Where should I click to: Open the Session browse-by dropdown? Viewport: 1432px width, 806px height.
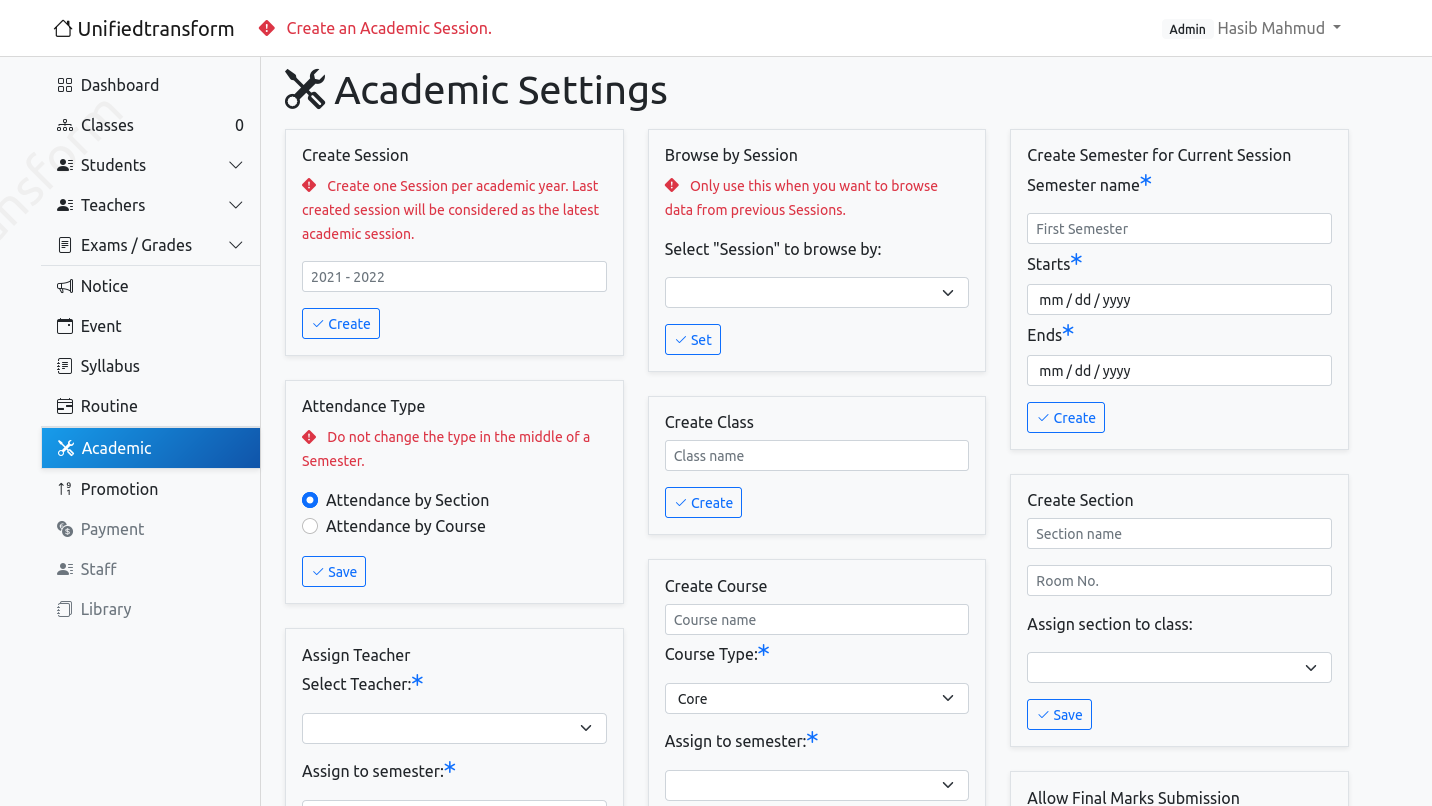pos(817,293)
